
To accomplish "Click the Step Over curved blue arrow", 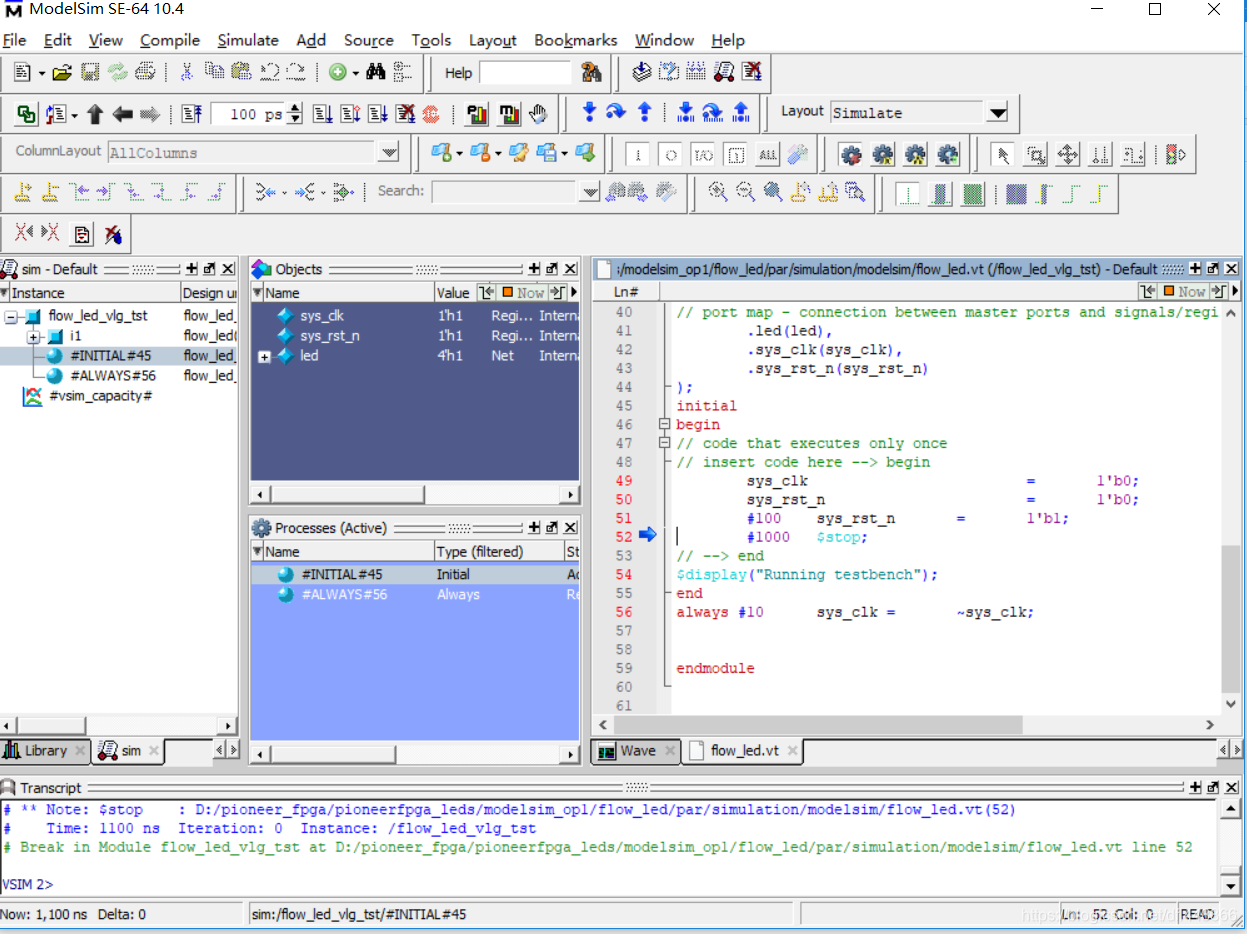I will coord(616,112).
